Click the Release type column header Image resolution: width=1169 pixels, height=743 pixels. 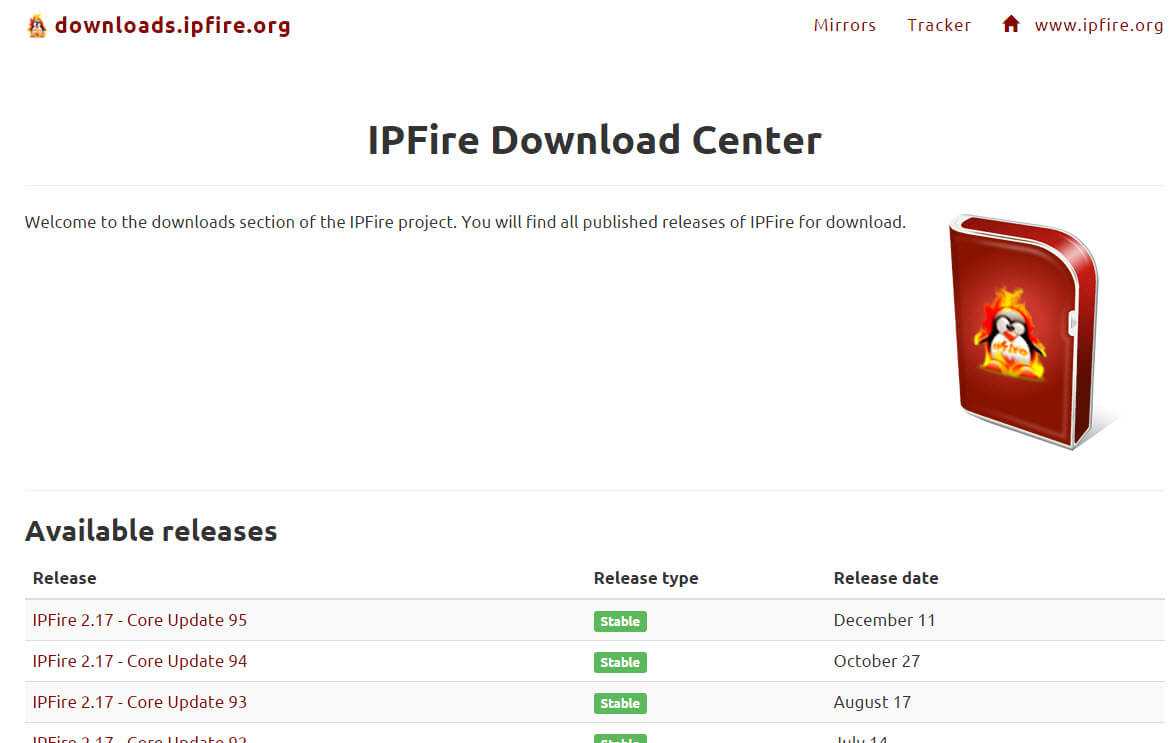645,578
